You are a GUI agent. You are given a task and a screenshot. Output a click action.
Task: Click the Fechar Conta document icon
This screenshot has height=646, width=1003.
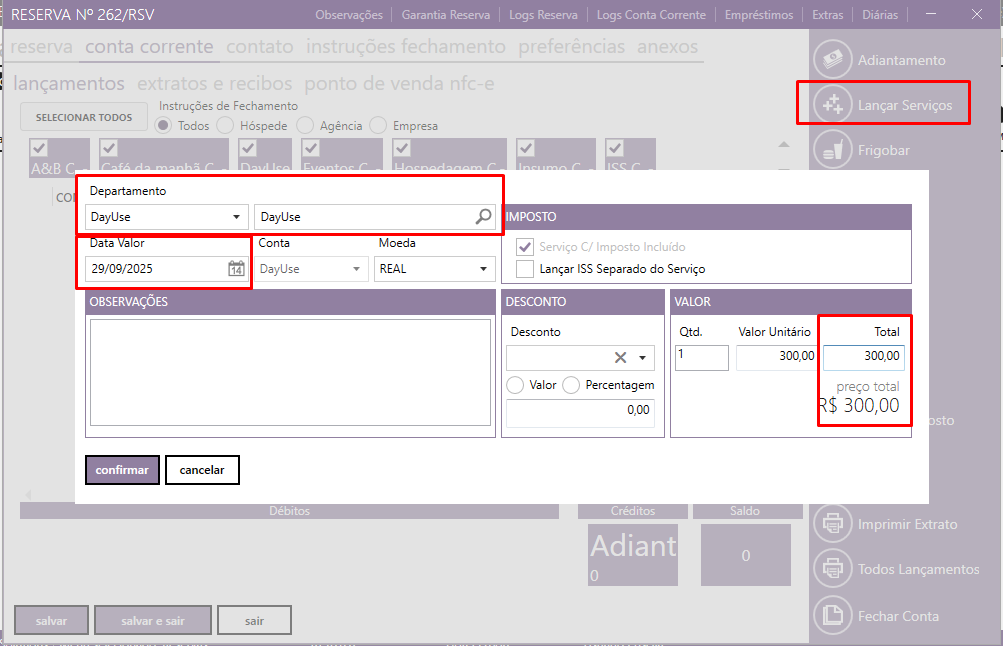(x=831, y=616)
